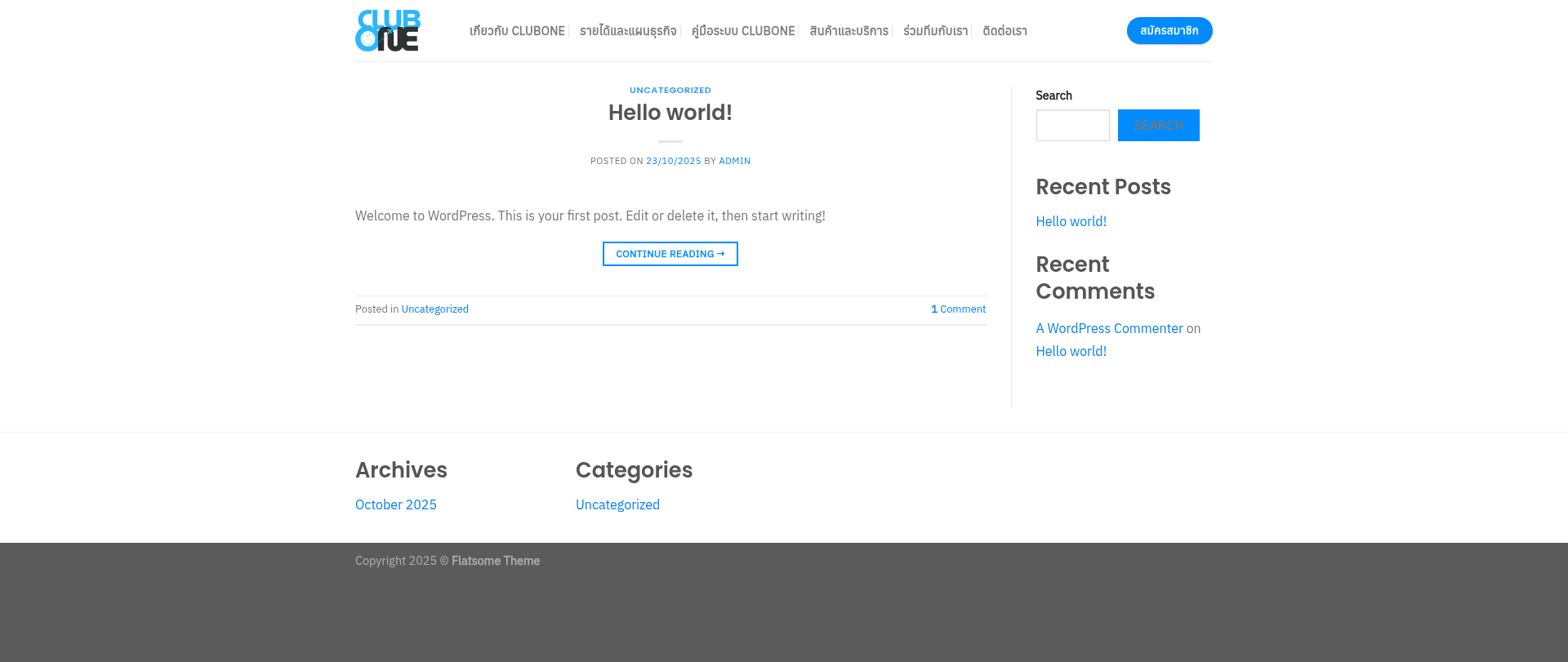Viewport: 1568px width, 662px height.
Task: Click the Recent Posts heading
Action: tap(1103, 187)
